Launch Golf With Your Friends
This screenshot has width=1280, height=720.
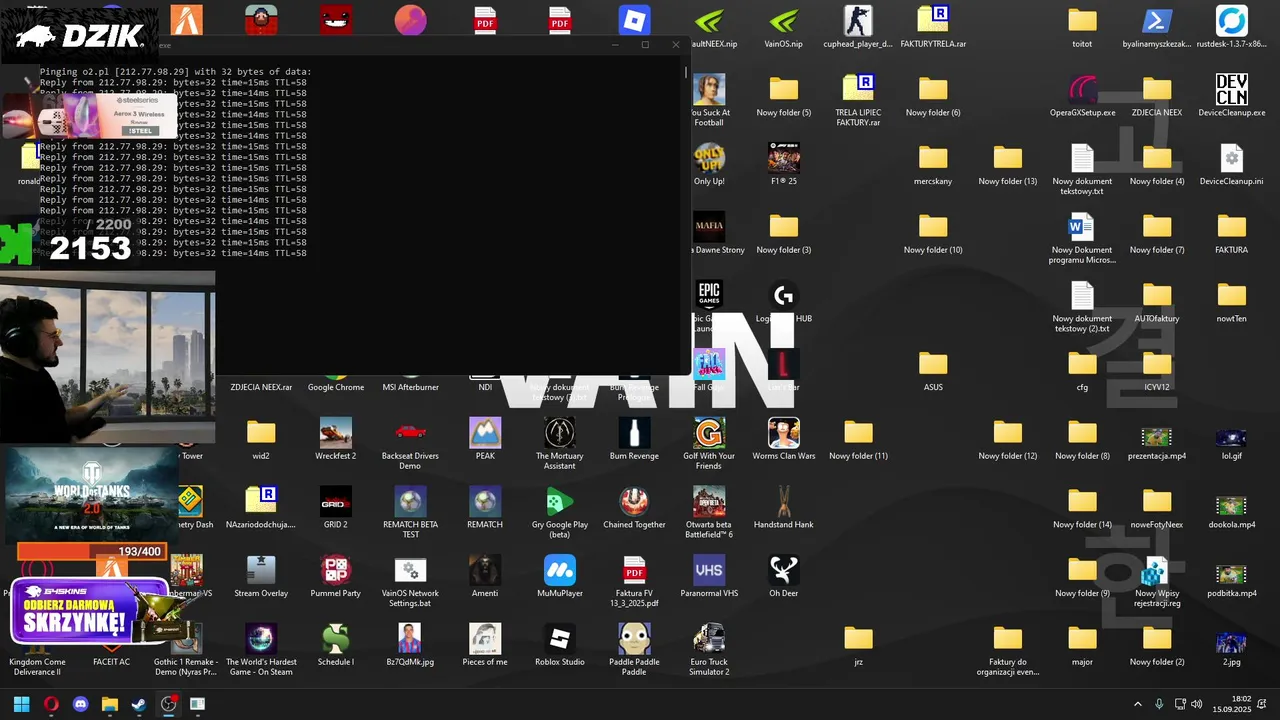pos(709,445)
